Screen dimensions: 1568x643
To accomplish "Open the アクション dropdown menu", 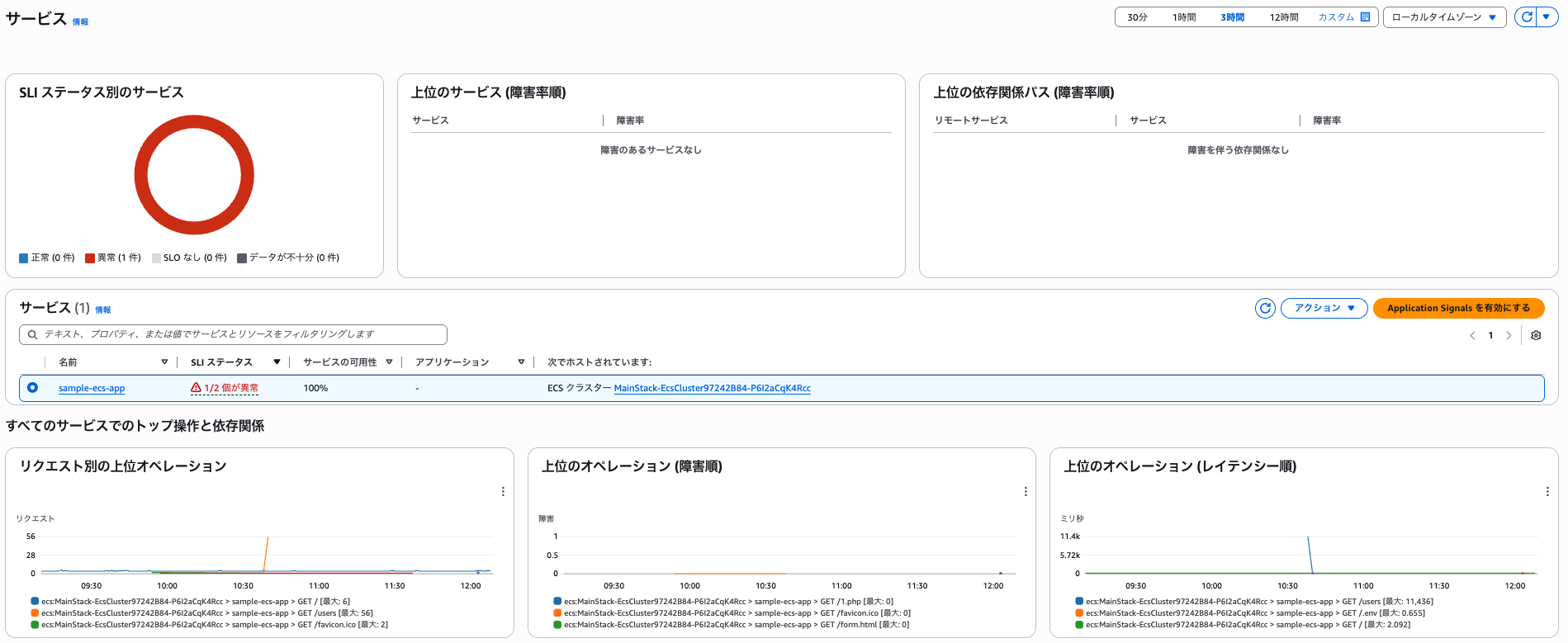I will click(1324, 308).
